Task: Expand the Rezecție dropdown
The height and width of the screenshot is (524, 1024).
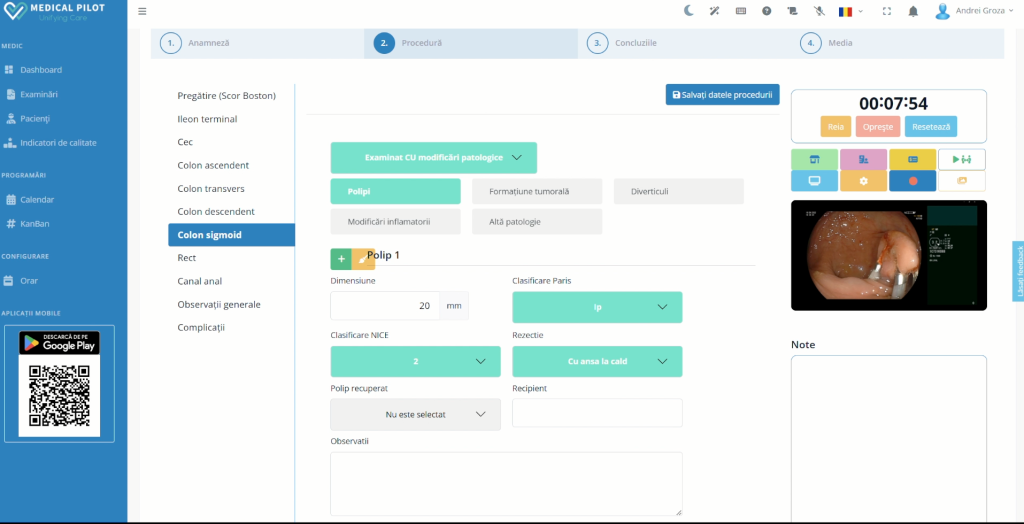Action: click(x=597, y=361)
